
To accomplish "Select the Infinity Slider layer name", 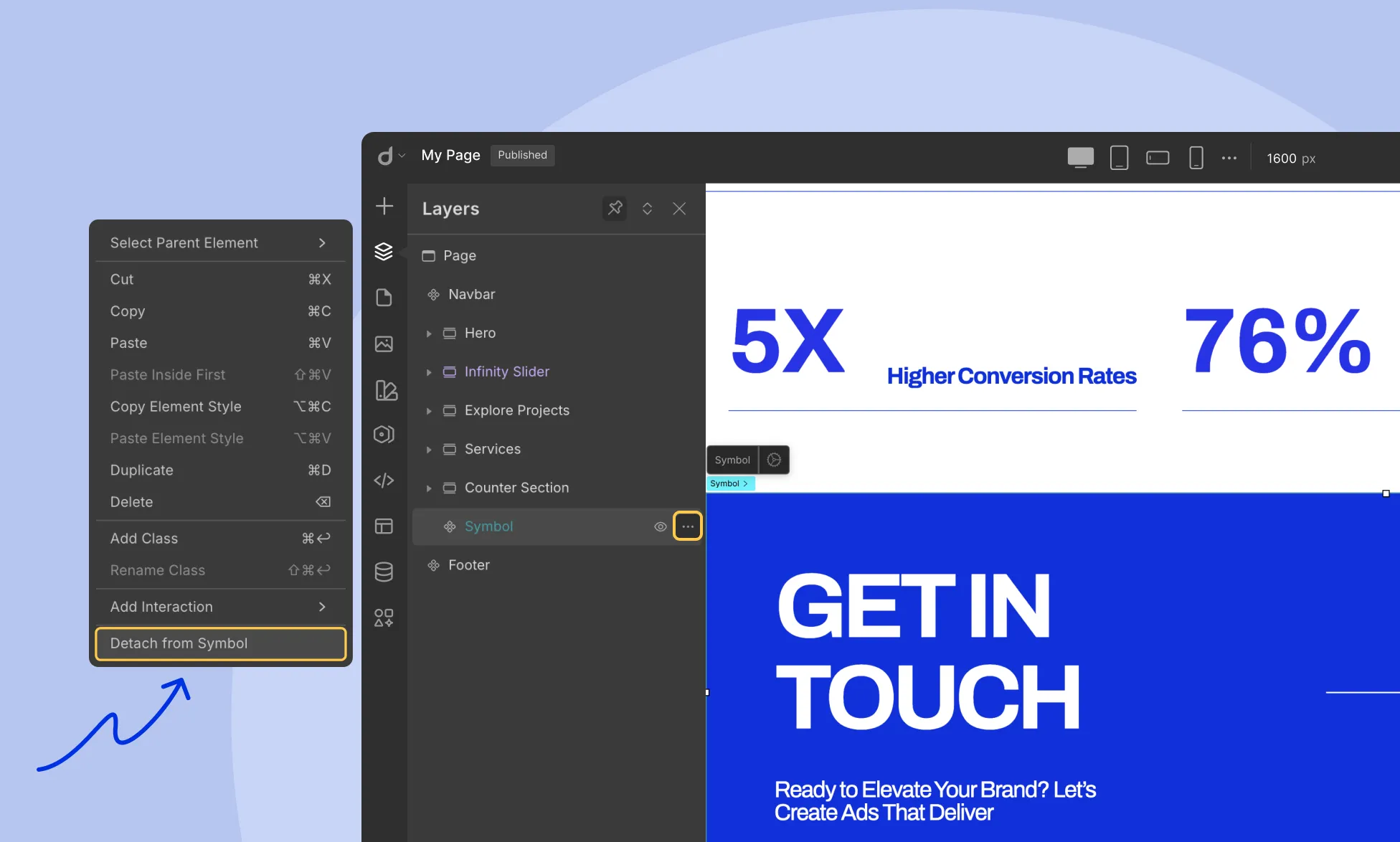I will [x=506, y=372].
